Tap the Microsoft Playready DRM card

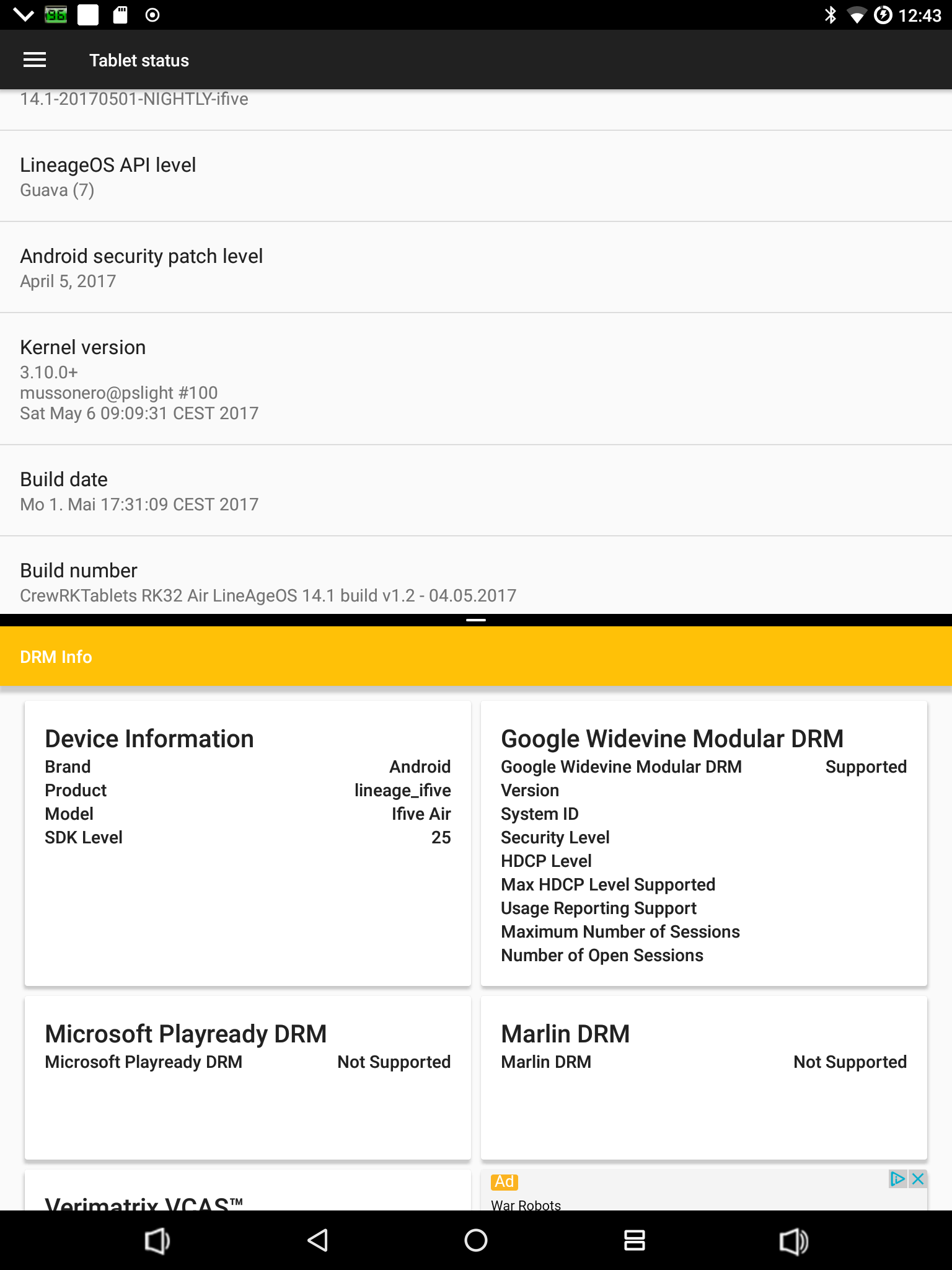pos(247,1078)
